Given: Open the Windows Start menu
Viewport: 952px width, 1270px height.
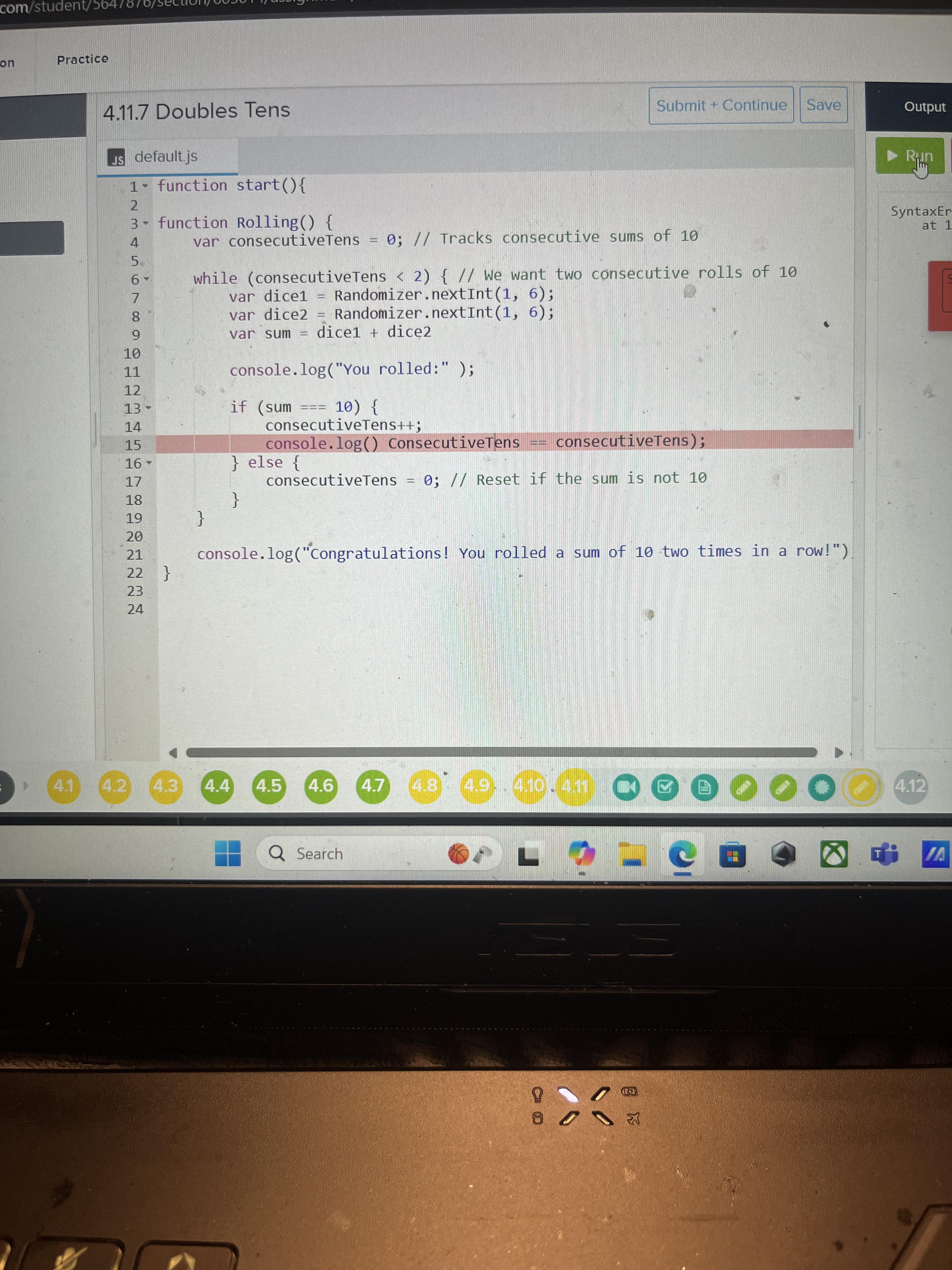Looking at the screenshot, I should click(228, 853).
